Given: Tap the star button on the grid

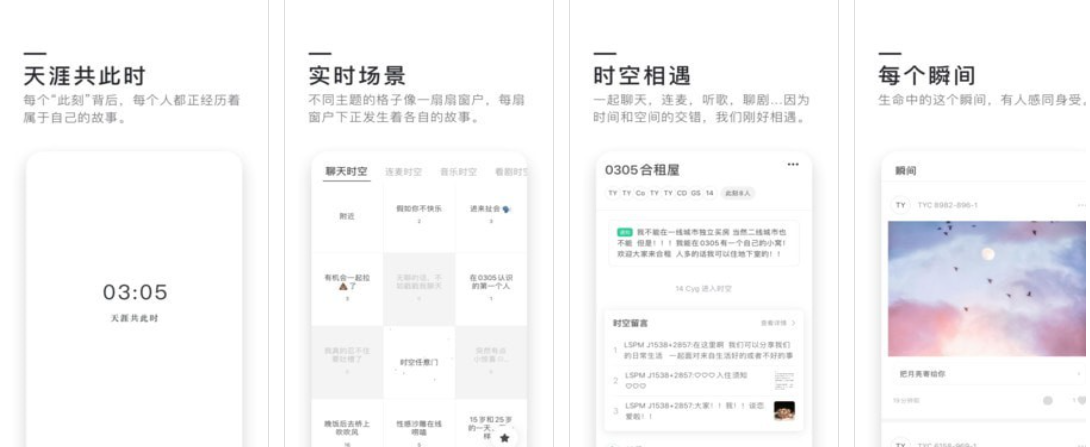Looking at the screenshot, I should [505, 438].
